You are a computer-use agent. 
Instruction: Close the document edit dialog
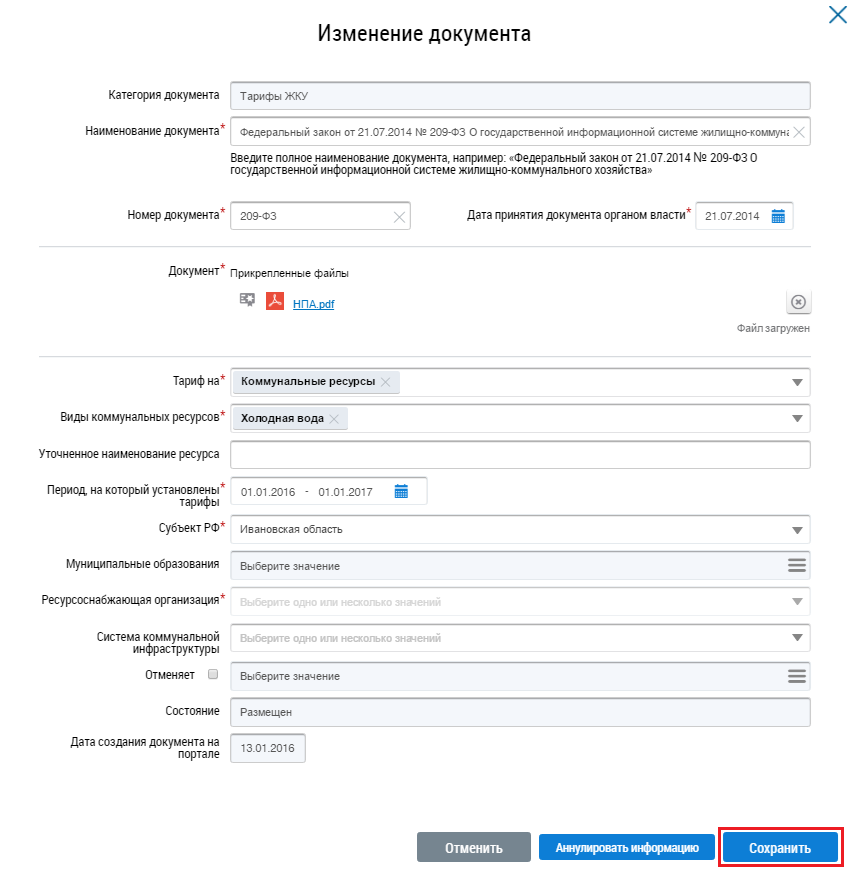[x=836, y=15]
